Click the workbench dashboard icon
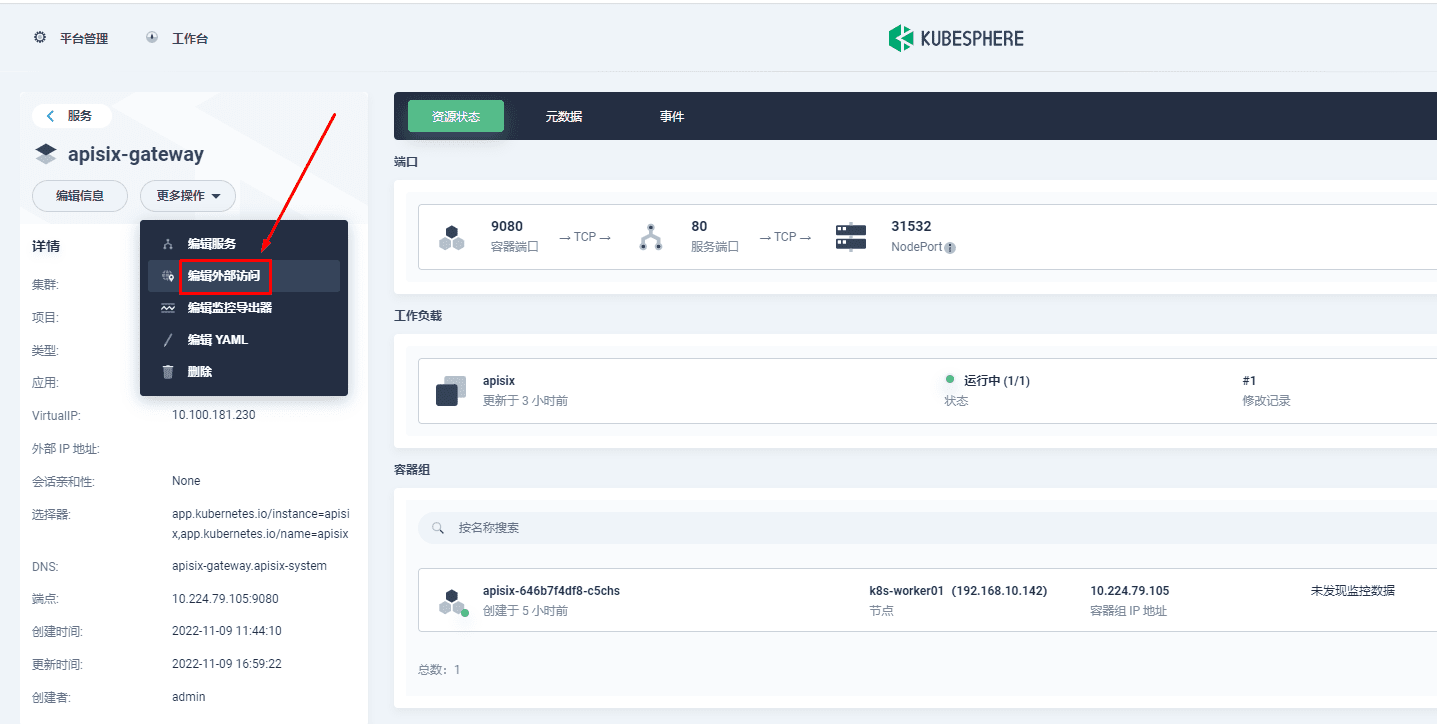 tap(152, 38)
